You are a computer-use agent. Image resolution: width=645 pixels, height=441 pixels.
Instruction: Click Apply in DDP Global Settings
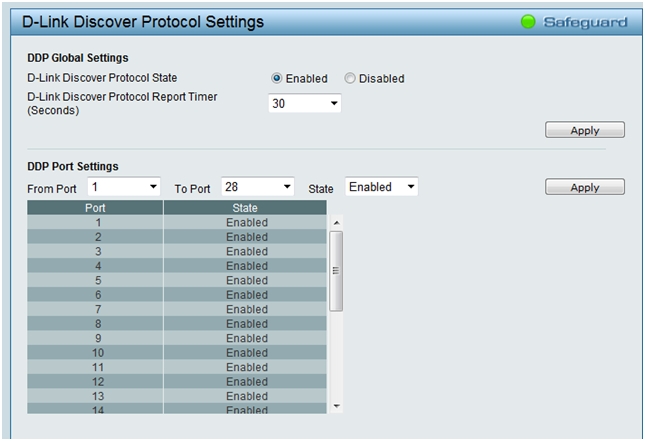(585, 130)
